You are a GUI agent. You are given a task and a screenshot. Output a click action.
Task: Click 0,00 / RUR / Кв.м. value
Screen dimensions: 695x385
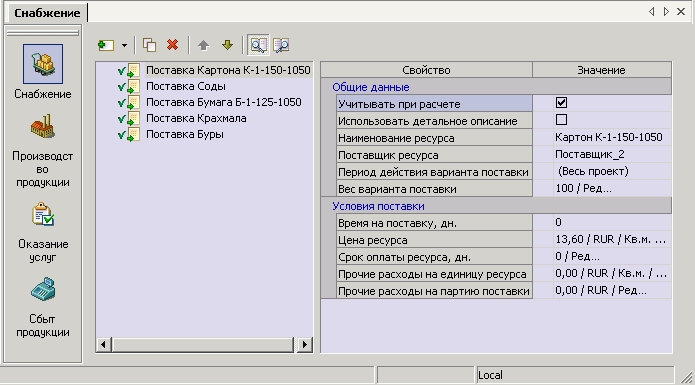[x=611, y=273]
